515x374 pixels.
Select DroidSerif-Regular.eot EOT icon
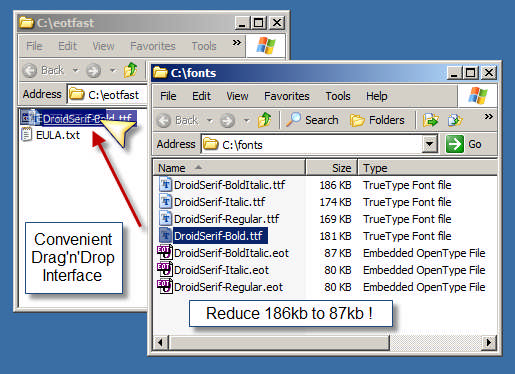[x=165, y=286]
